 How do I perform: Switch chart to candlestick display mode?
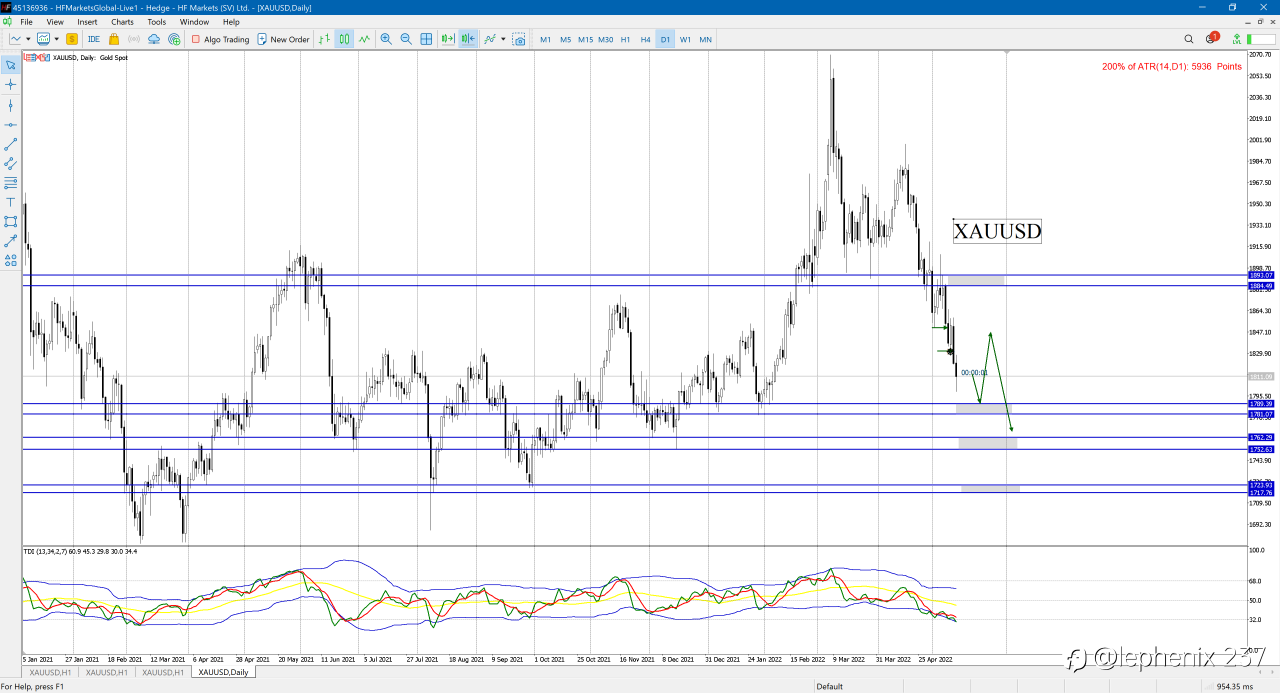(x=344, y=39)
